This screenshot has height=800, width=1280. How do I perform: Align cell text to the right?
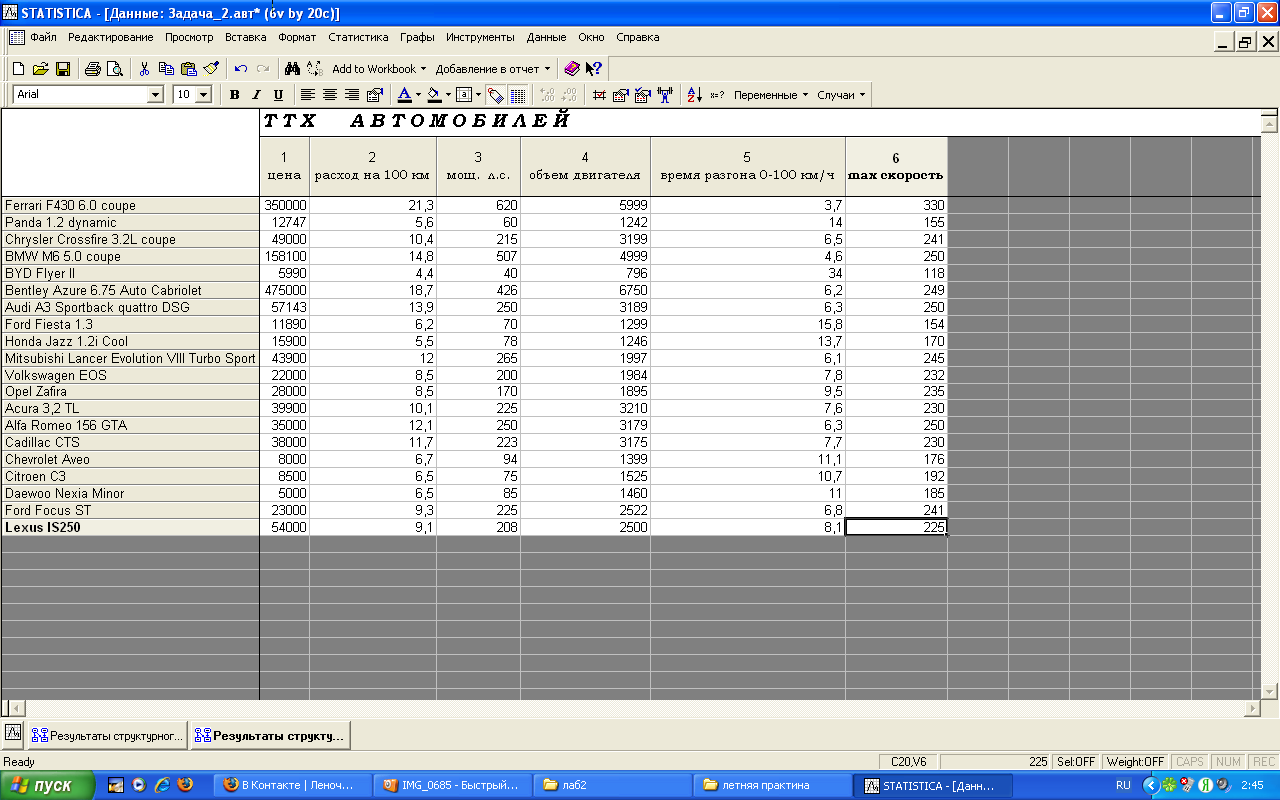[351, 95]
